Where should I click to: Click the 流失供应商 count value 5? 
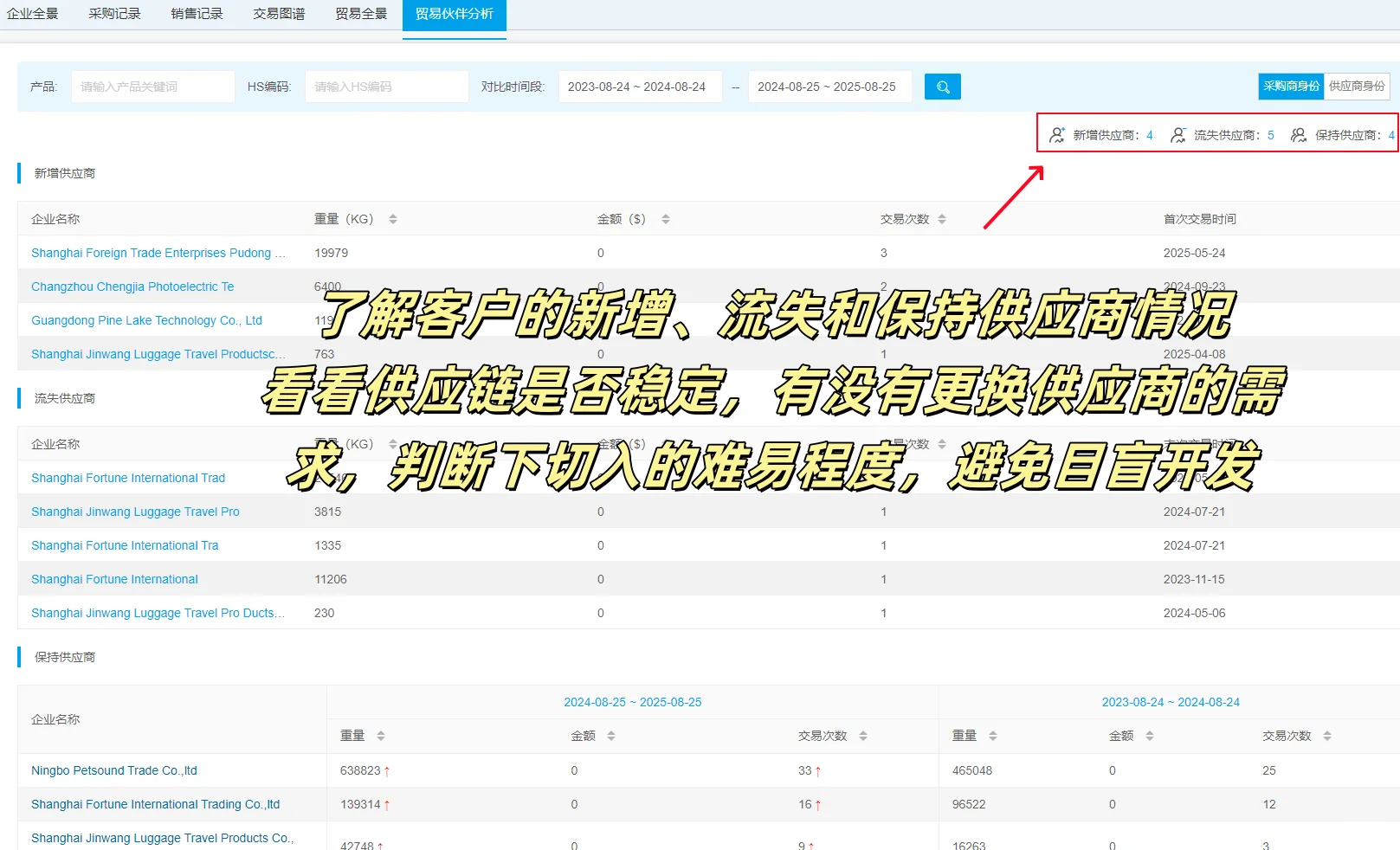click(1270, 134)
